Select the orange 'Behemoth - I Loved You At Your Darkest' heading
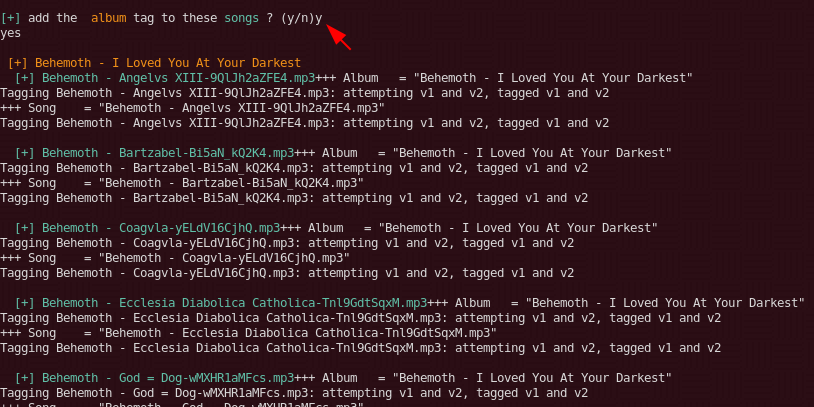814x407 pixels. click(x=168, y=63)
